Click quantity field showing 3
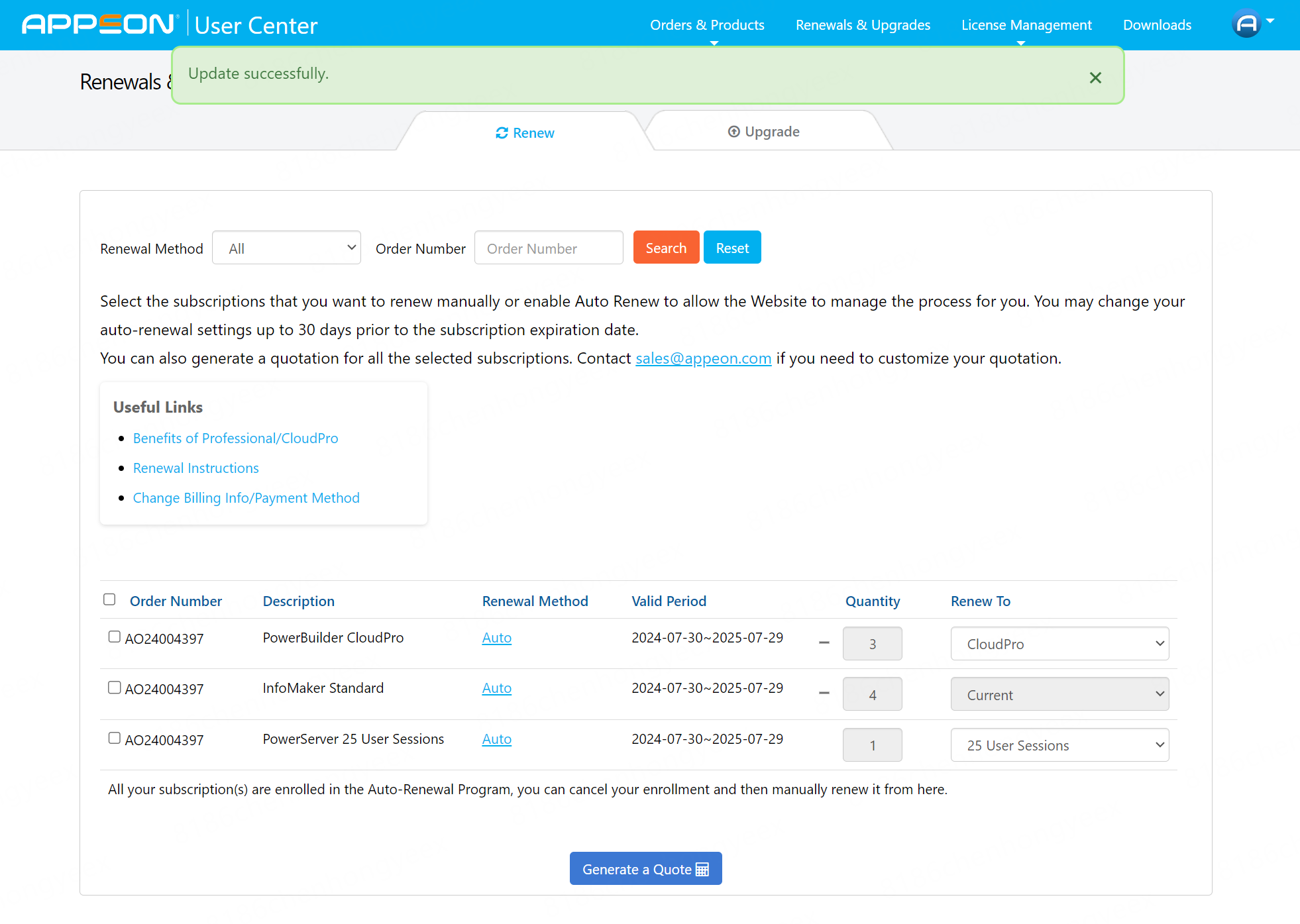Image resolution: width=1300 pixels, height=924 pixels. coord(872,644)
